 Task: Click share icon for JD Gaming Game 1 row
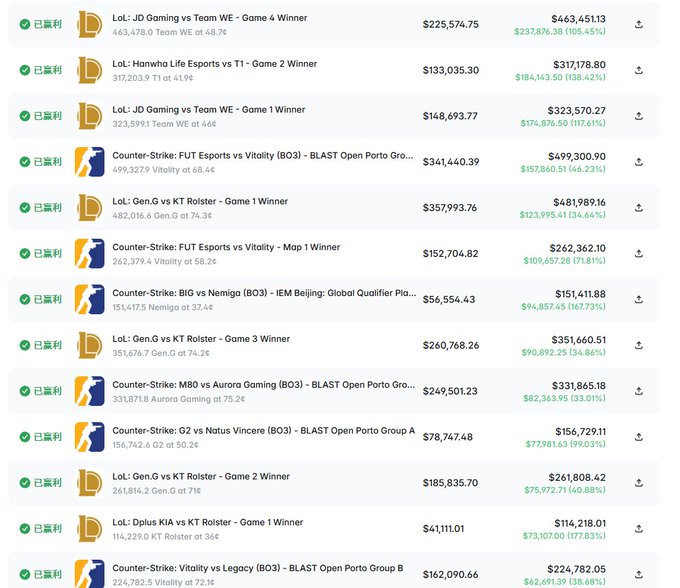(x=638, y=116)
